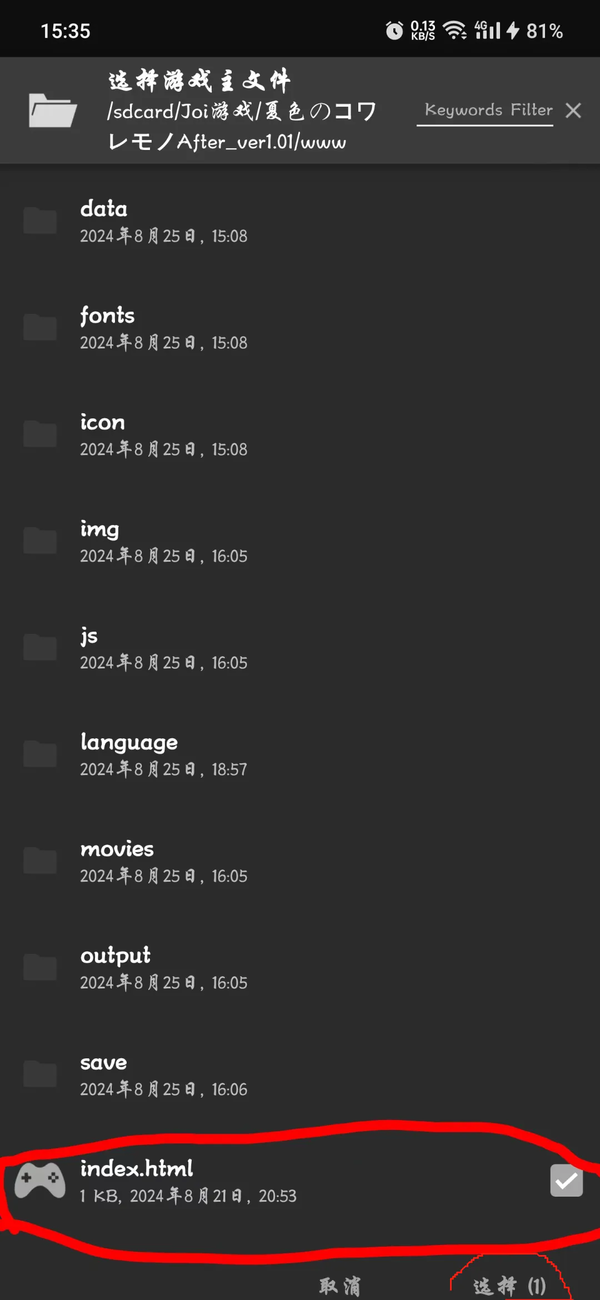Open the language folder
The image size is (600, 1300).
click(x=129, y=743)
